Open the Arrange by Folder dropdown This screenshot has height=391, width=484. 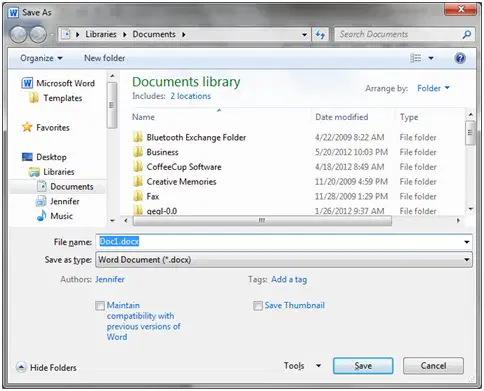433,88
